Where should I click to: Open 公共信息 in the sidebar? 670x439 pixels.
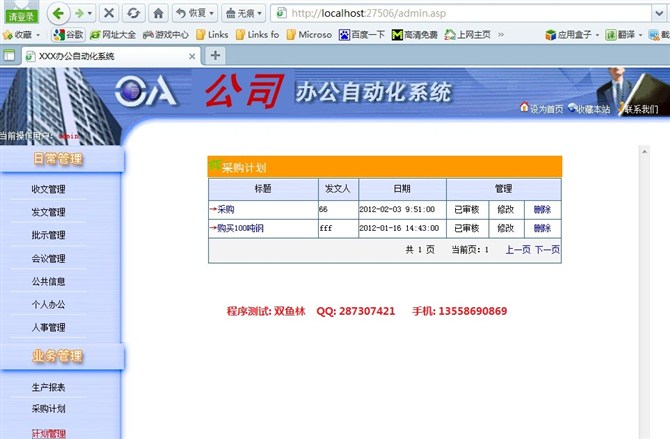48,282
